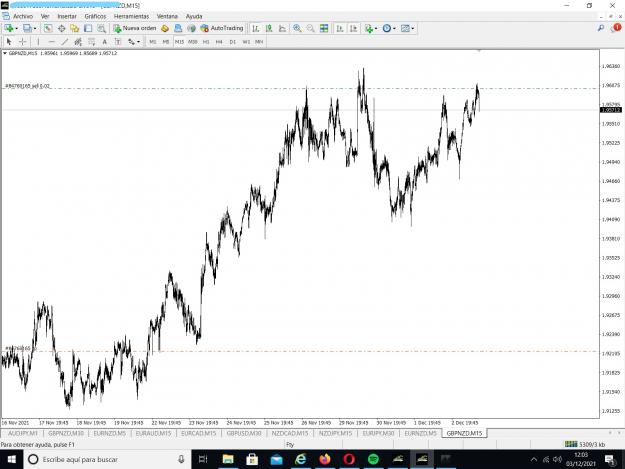
Task: Switch to the GBPUSD,M30 chart tab
Action: (x=244, y=433)
